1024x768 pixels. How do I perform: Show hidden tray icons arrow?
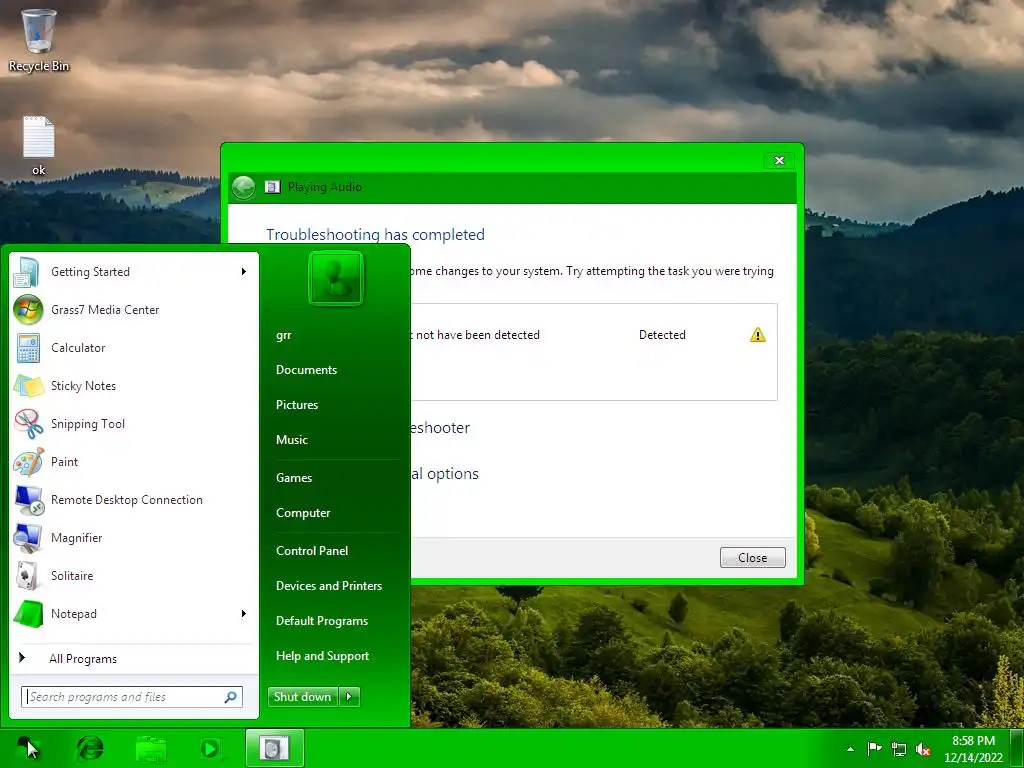coord(850,749)
